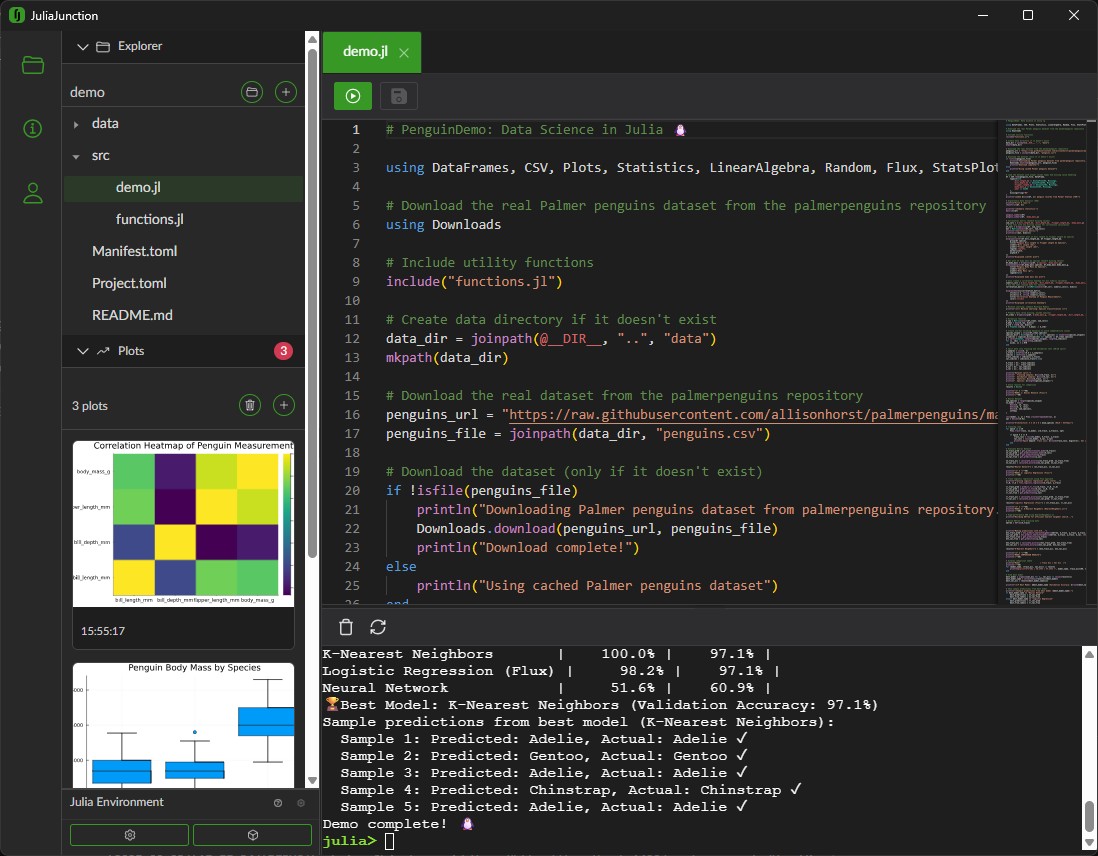Screen dimensions: 1098x856
Task: Click the code minimap overview
Action: (1046, 361)
